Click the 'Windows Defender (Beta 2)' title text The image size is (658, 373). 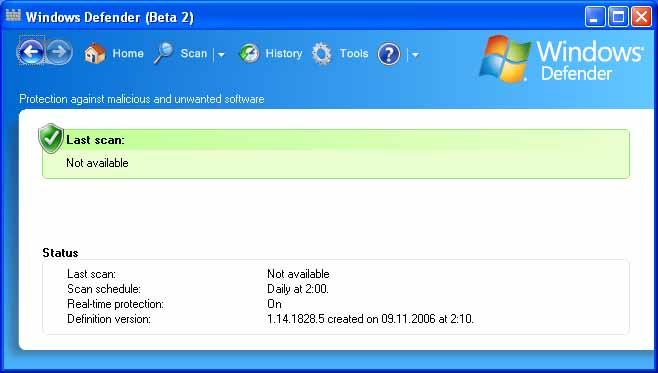(110, 17)
